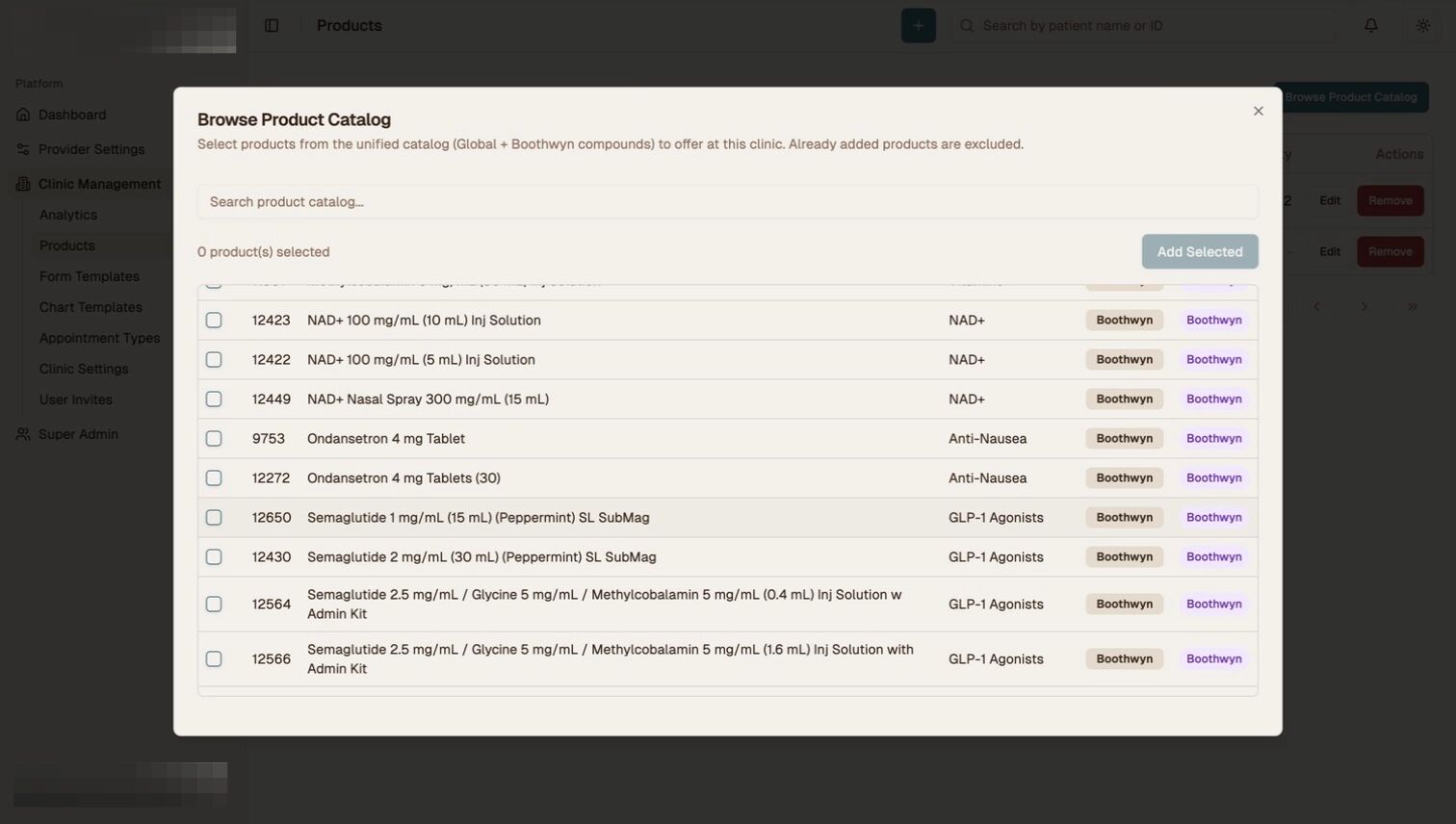1456x824 pixels.
Task: Close the Browse Product Catalog dialog
Action: (x=1259, y=111)
